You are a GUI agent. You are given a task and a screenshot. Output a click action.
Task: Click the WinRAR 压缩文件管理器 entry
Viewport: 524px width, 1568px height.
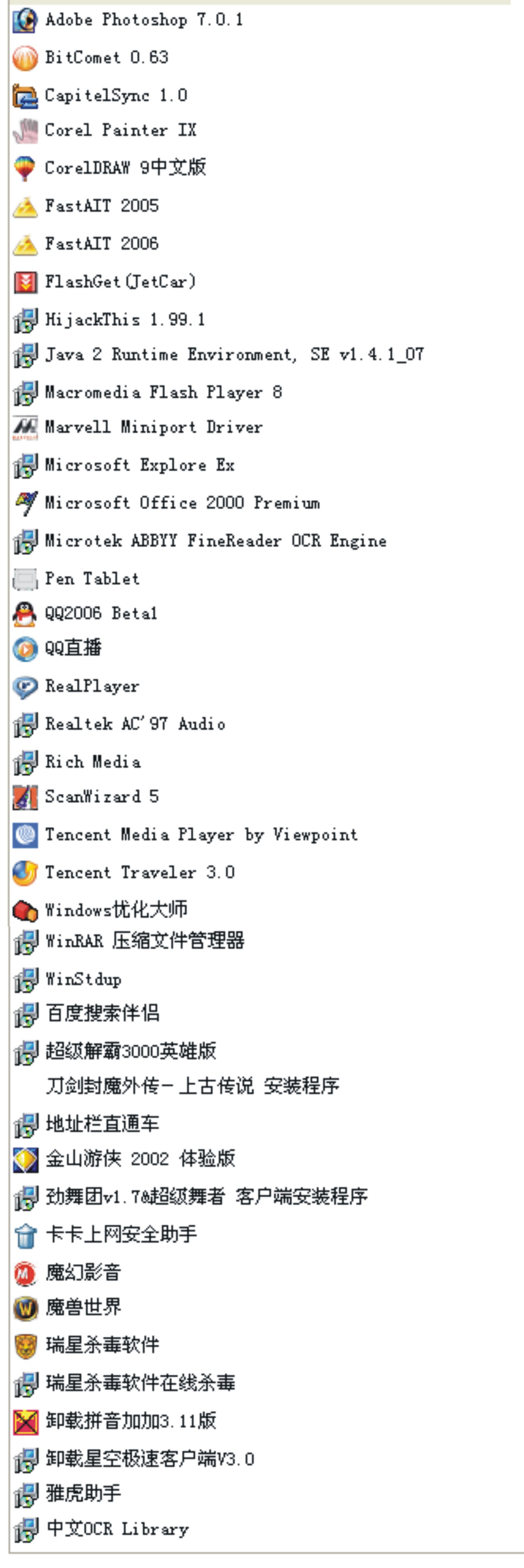click(129, 941)
